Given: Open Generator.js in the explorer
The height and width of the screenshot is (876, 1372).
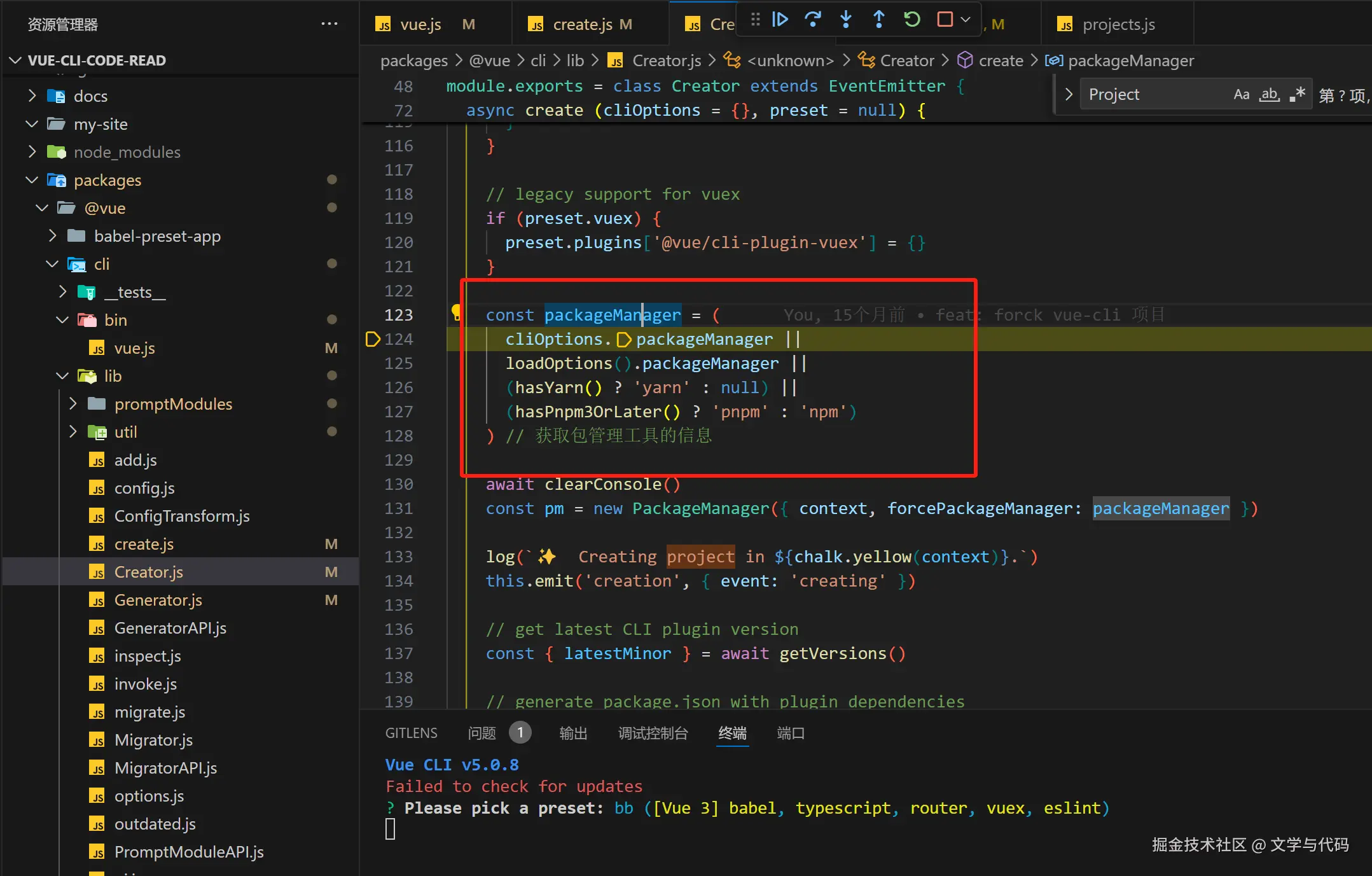Looking at the screenshot, I should 158,600.
